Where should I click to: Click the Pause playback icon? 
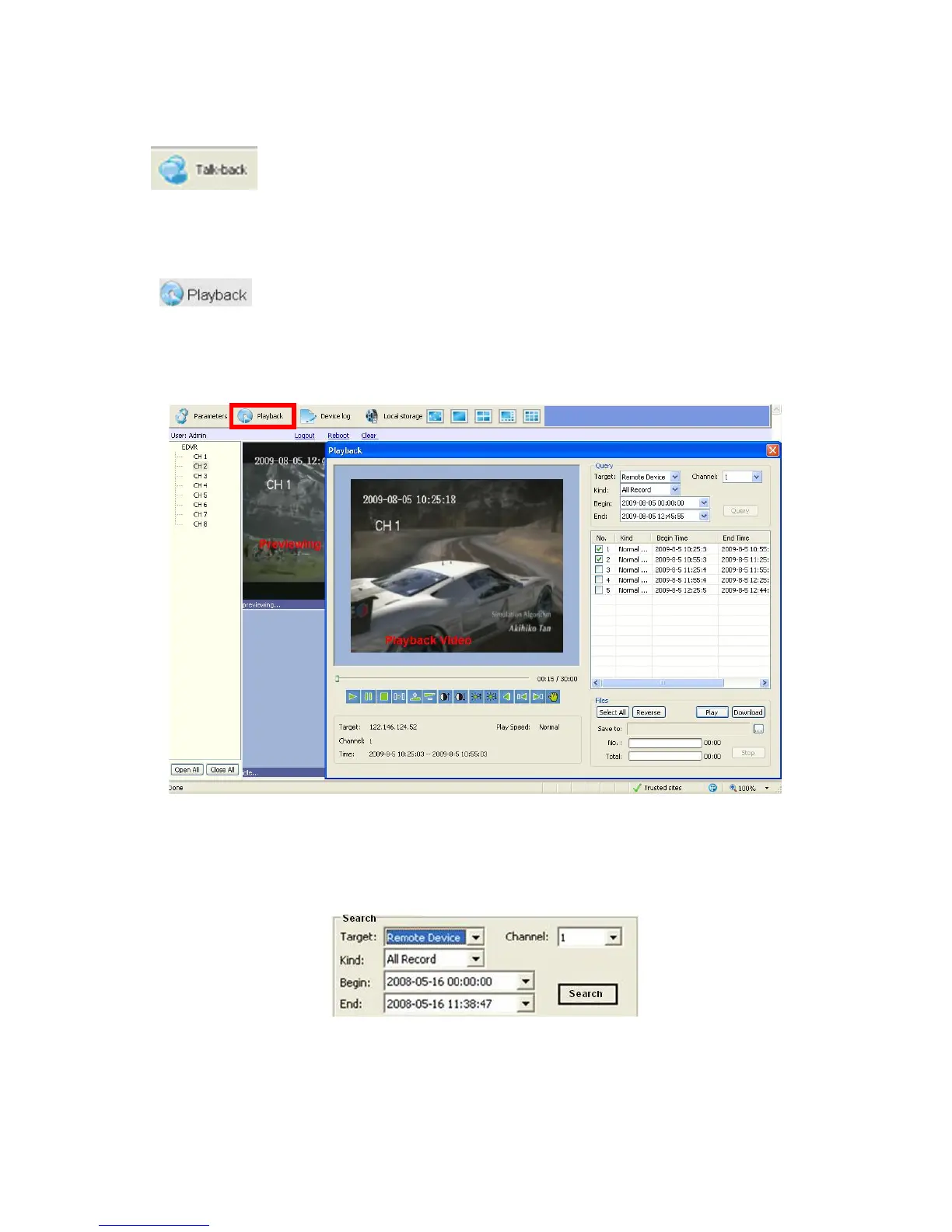point(368,697)
